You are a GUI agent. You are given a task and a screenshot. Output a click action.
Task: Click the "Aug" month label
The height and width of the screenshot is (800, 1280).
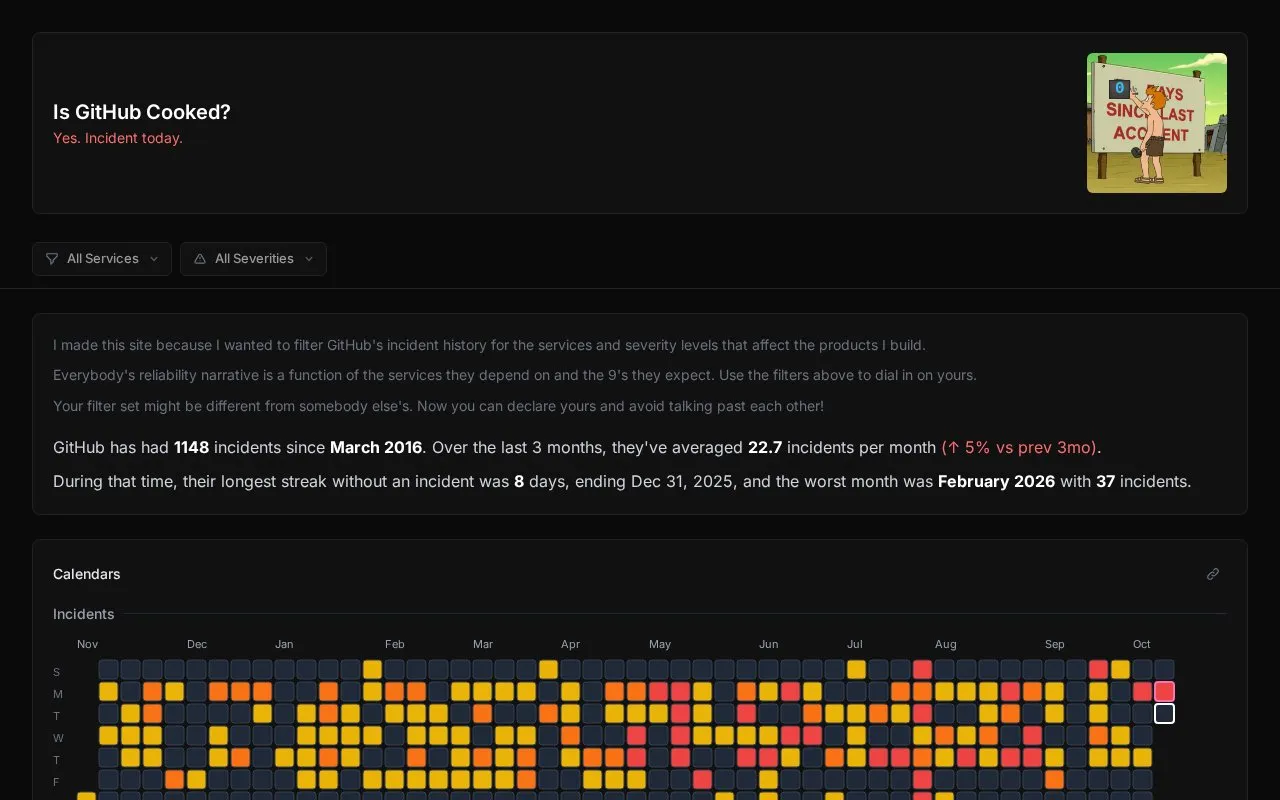click(x=945, y=644)
